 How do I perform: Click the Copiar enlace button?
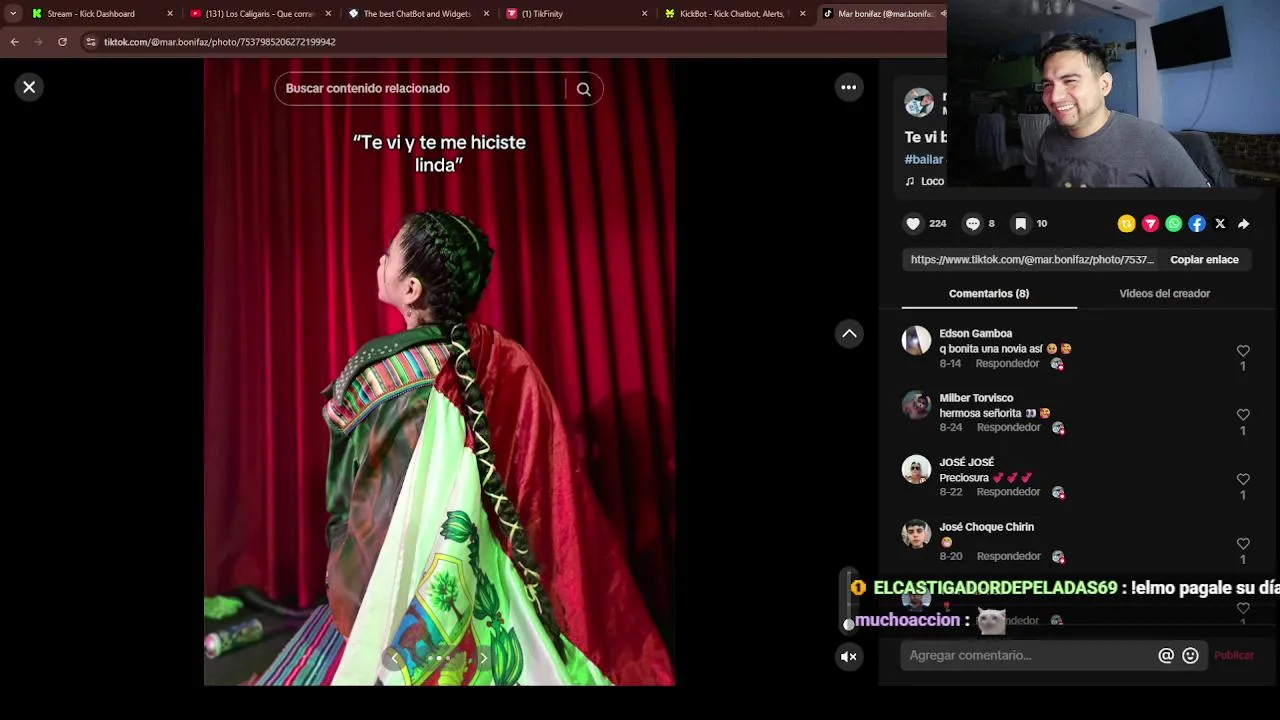pos(1204,260)
